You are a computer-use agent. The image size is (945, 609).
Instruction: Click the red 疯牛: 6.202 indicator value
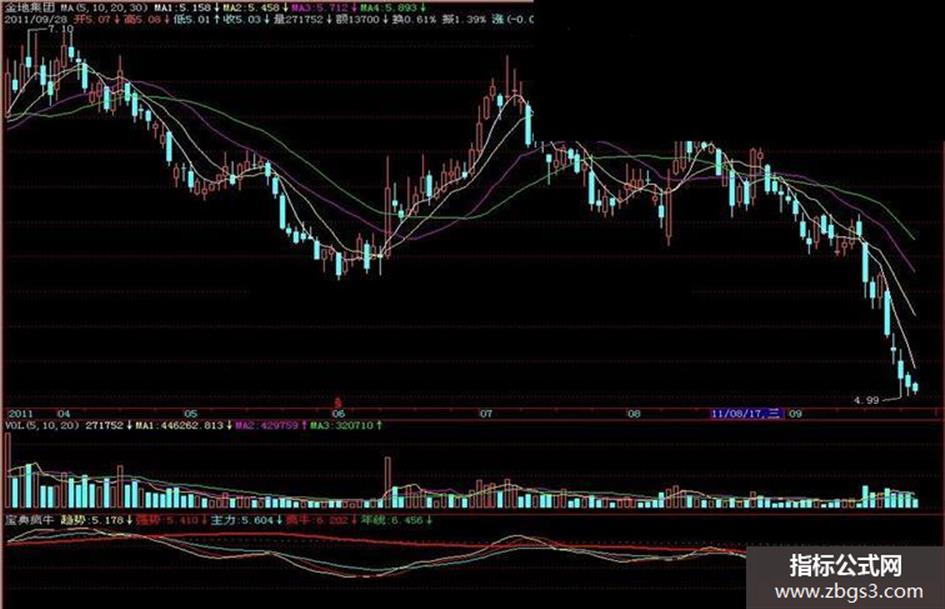316,519
